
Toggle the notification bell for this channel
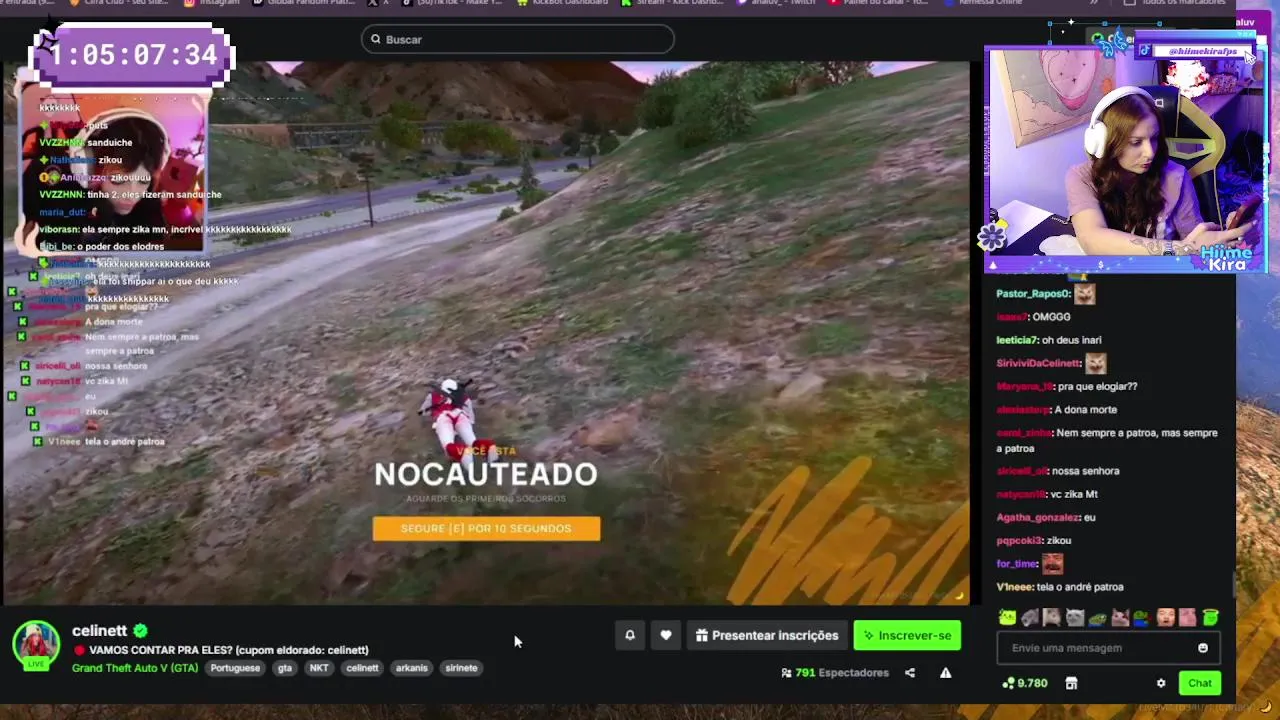[x=630, y=635]
